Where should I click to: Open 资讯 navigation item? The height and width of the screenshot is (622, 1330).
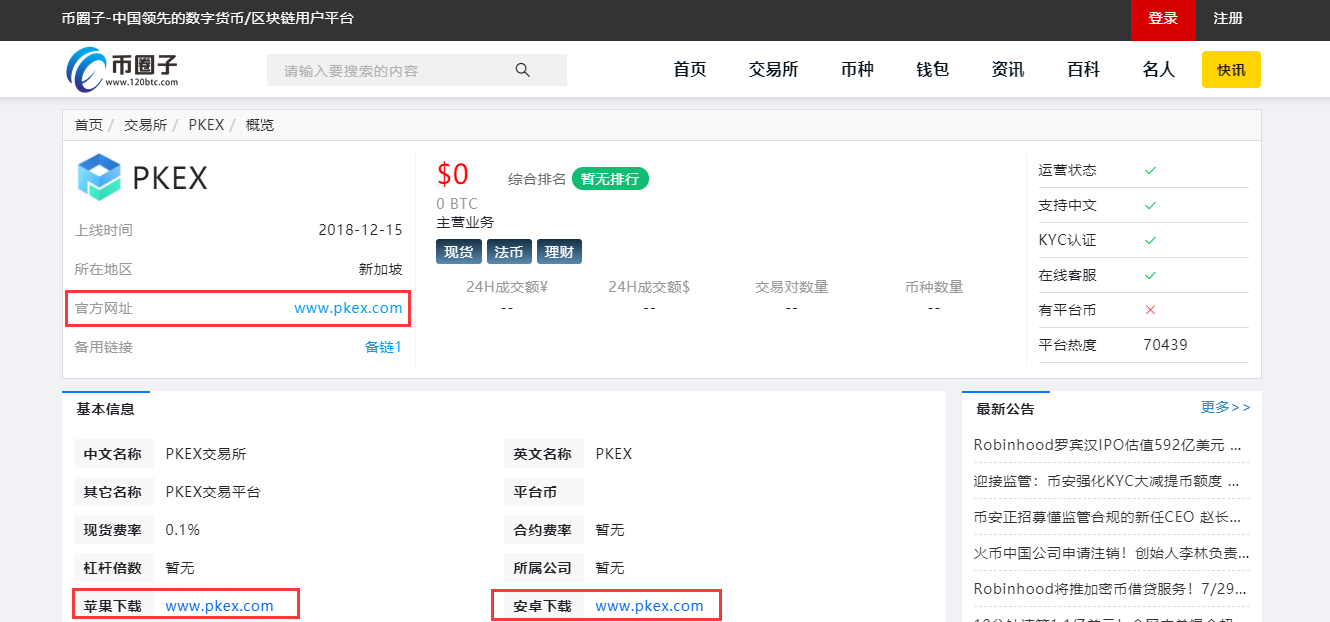(1008, 69)
